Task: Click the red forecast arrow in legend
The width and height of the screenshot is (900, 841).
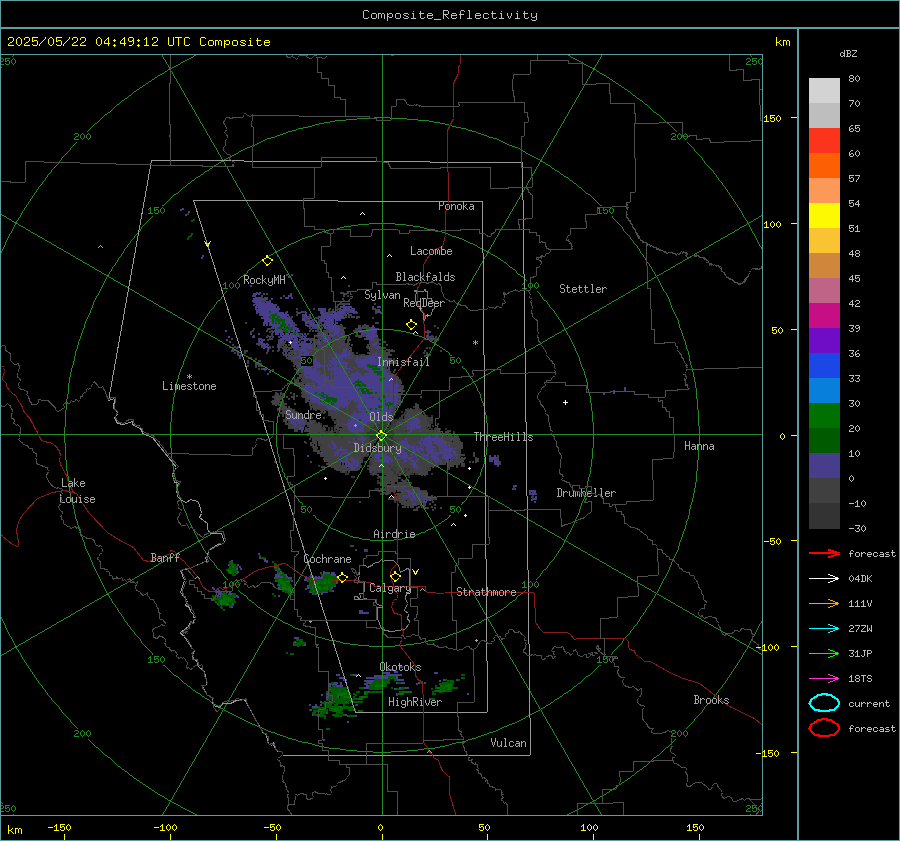Action: tap(824, 553)
